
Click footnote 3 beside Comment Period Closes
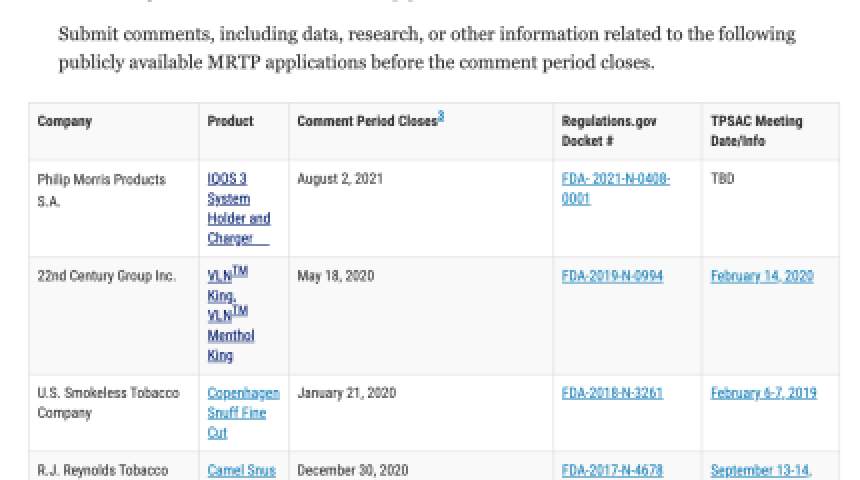click(441, 117)
